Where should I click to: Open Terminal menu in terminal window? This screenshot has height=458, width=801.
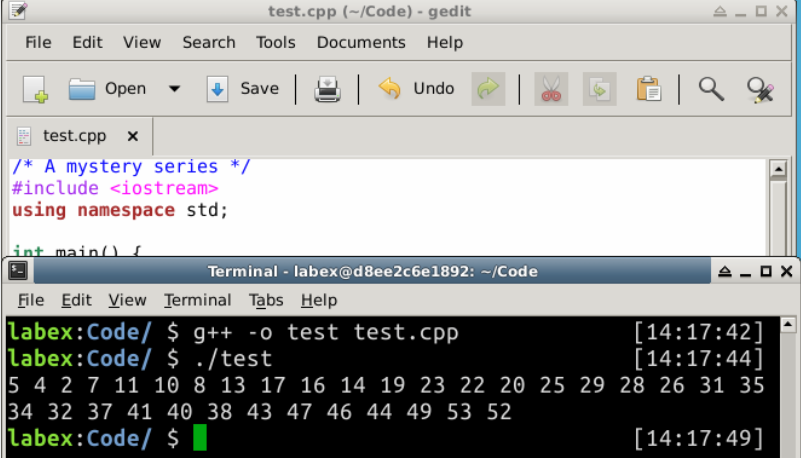(x=197, y=300)
